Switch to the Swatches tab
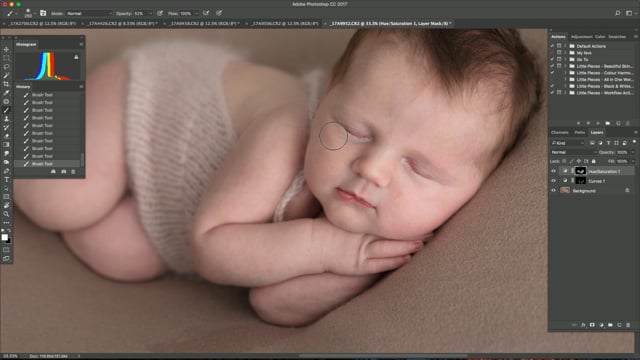The height and width of the screenshot is (360, 640). tap(617, 37)
